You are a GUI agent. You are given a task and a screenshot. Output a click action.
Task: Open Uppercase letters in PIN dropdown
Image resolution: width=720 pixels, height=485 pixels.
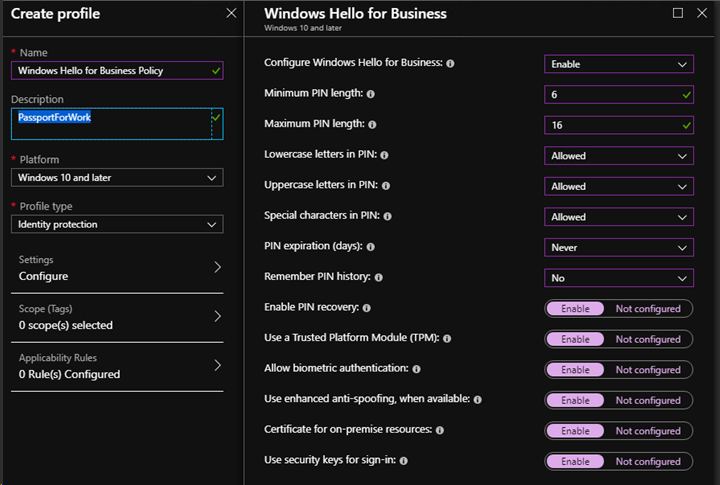[x=619, y=186]
